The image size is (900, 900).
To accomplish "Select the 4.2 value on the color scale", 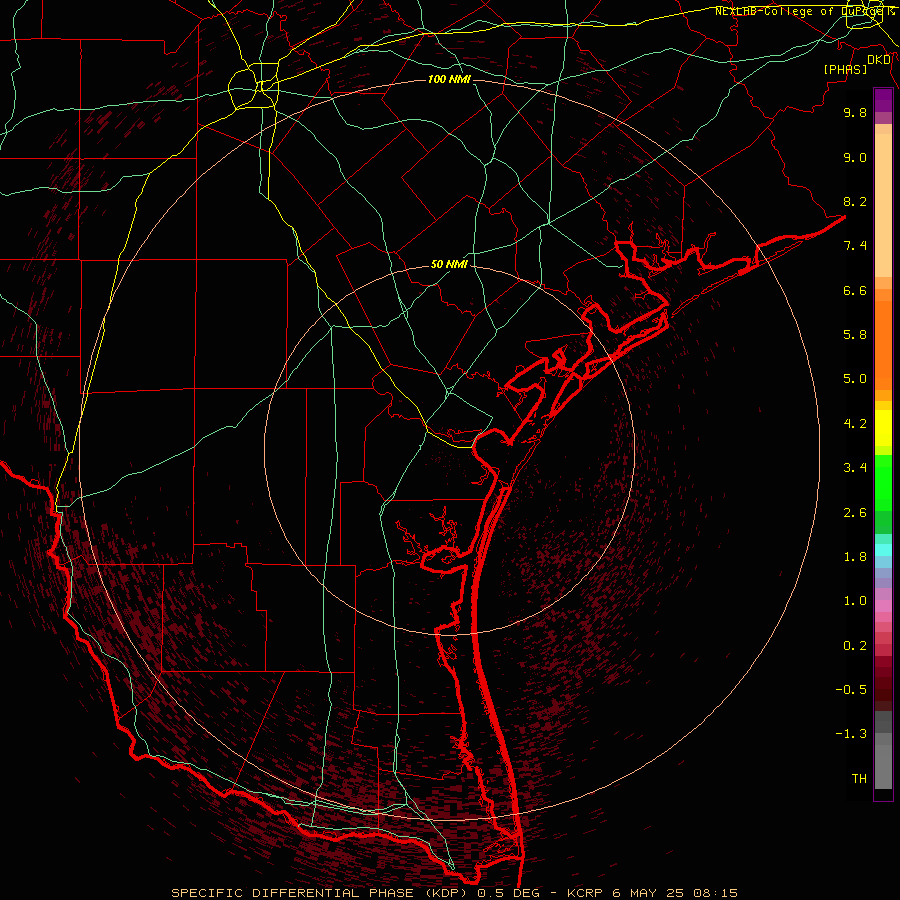I will point(855,424).
